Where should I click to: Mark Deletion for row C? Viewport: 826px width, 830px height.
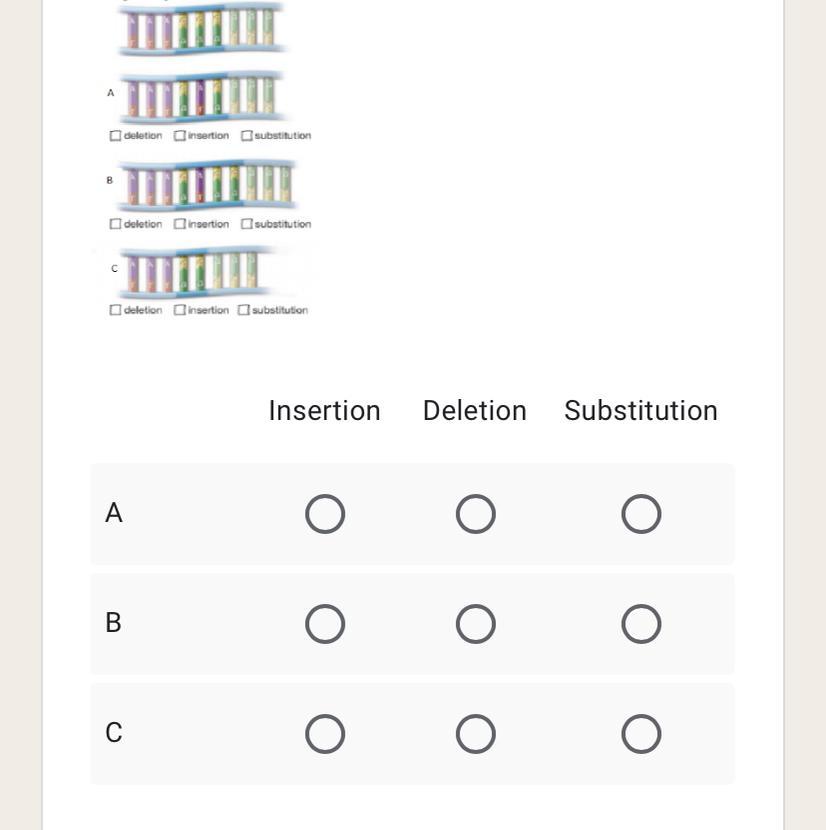pos(475,734)
